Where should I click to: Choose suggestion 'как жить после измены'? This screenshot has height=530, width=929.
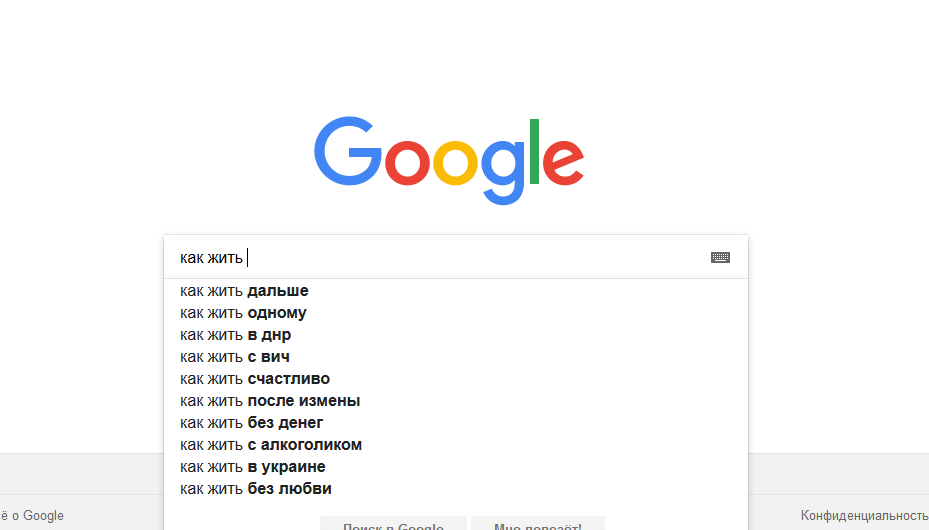456,400
